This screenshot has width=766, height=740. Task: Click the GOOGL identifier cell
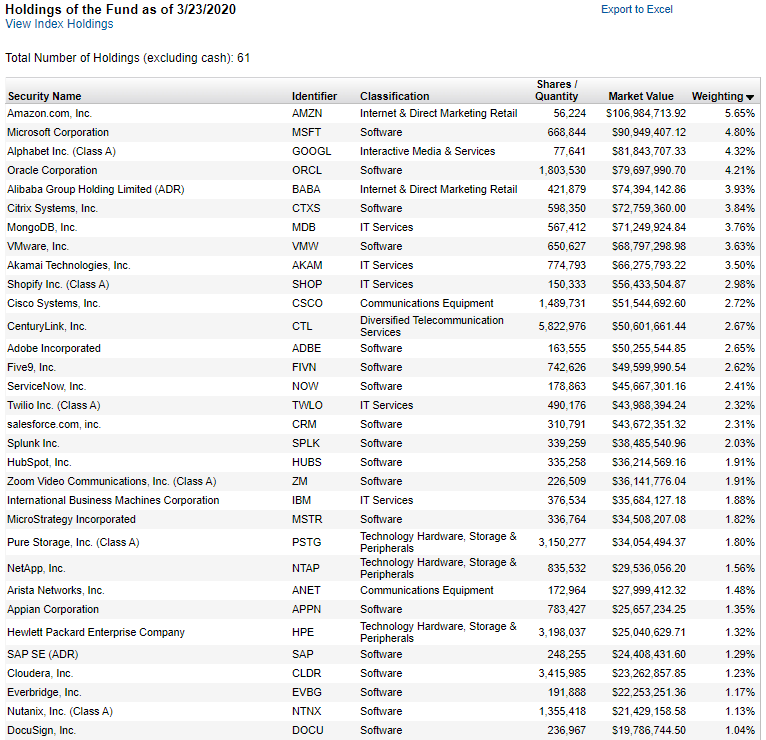311,151
